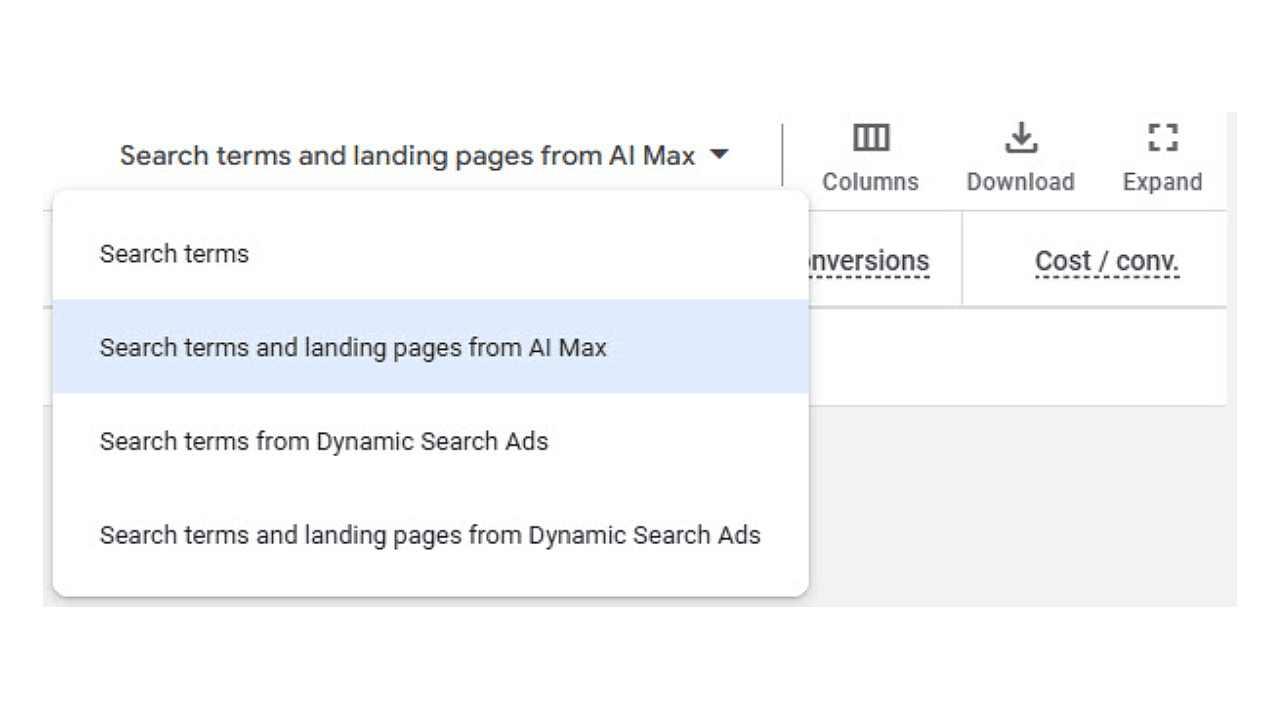Click the 'Columns' text label
This screenshot has height=720, width=1280.
[x=870, y=182]
